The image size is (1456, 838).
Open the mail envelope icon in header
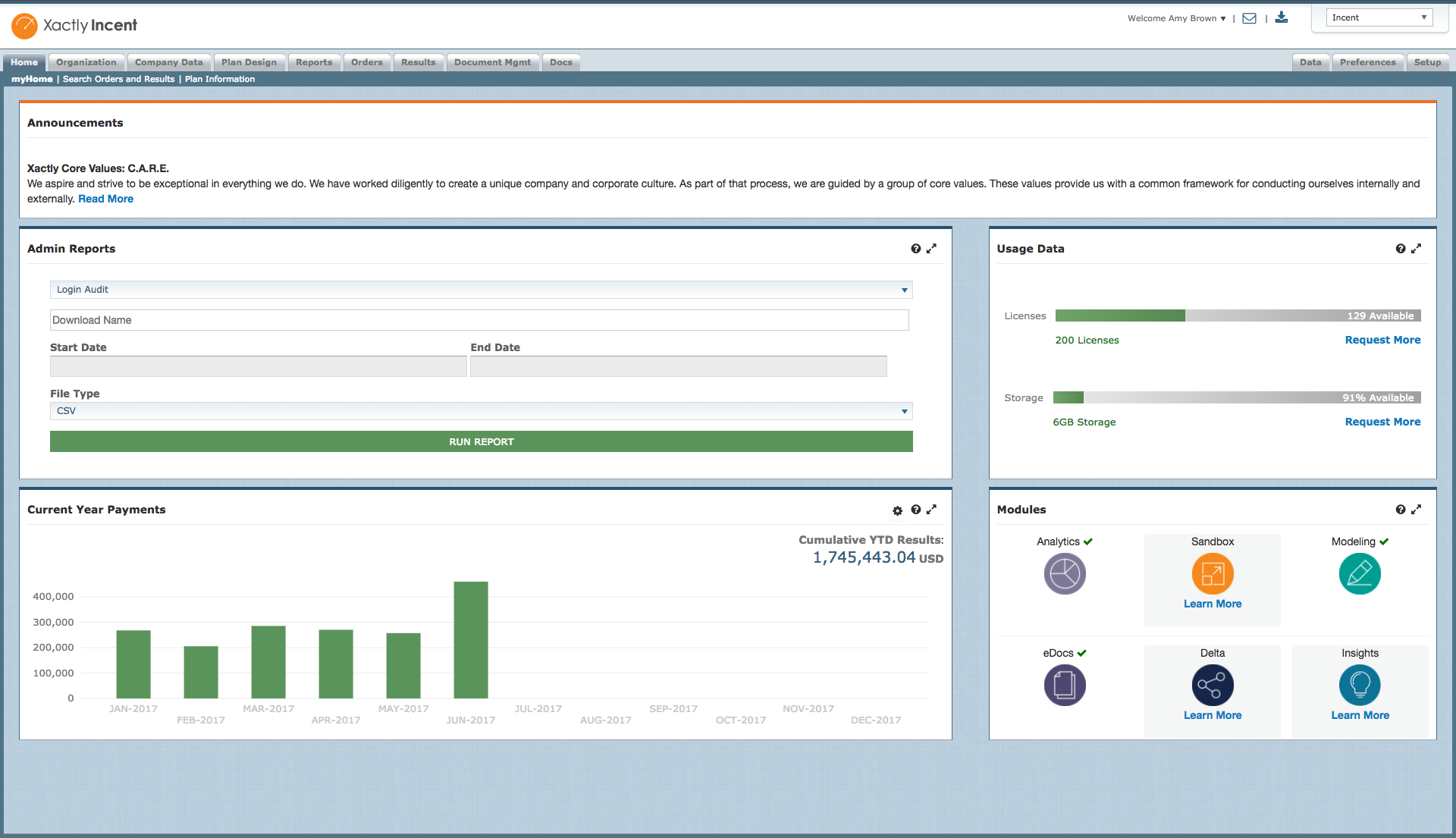[x=1249, y=18]
